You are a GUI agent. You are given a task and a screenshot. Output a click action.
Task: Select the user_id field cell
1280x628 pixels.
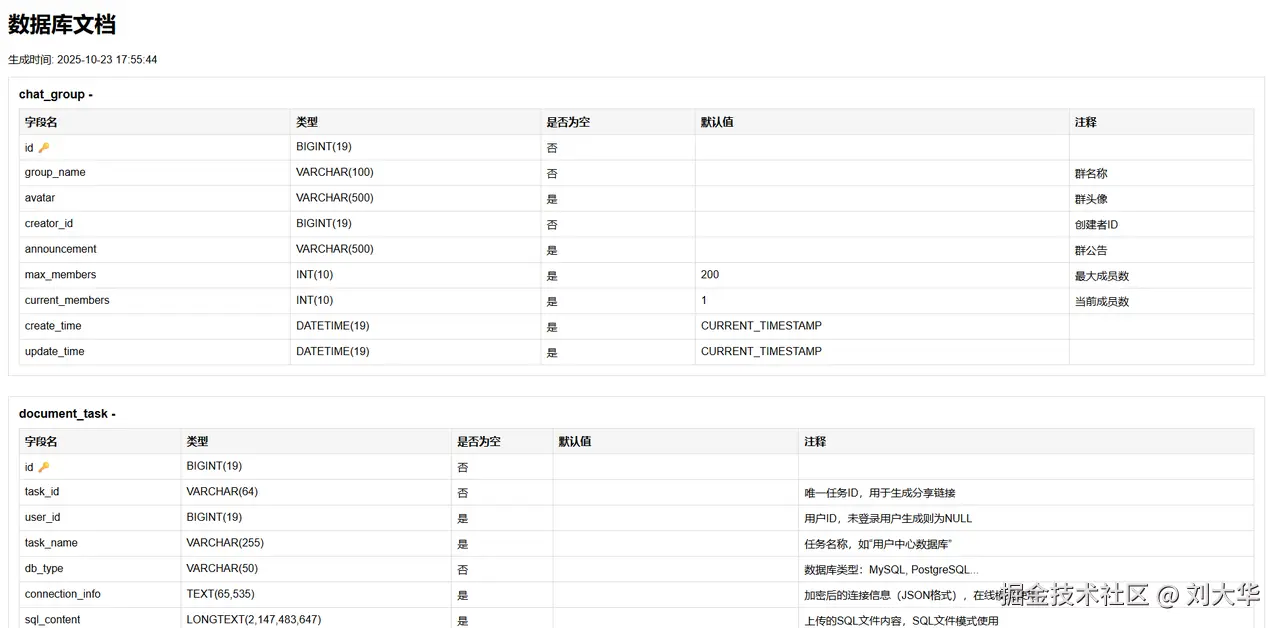coord(100,518)
